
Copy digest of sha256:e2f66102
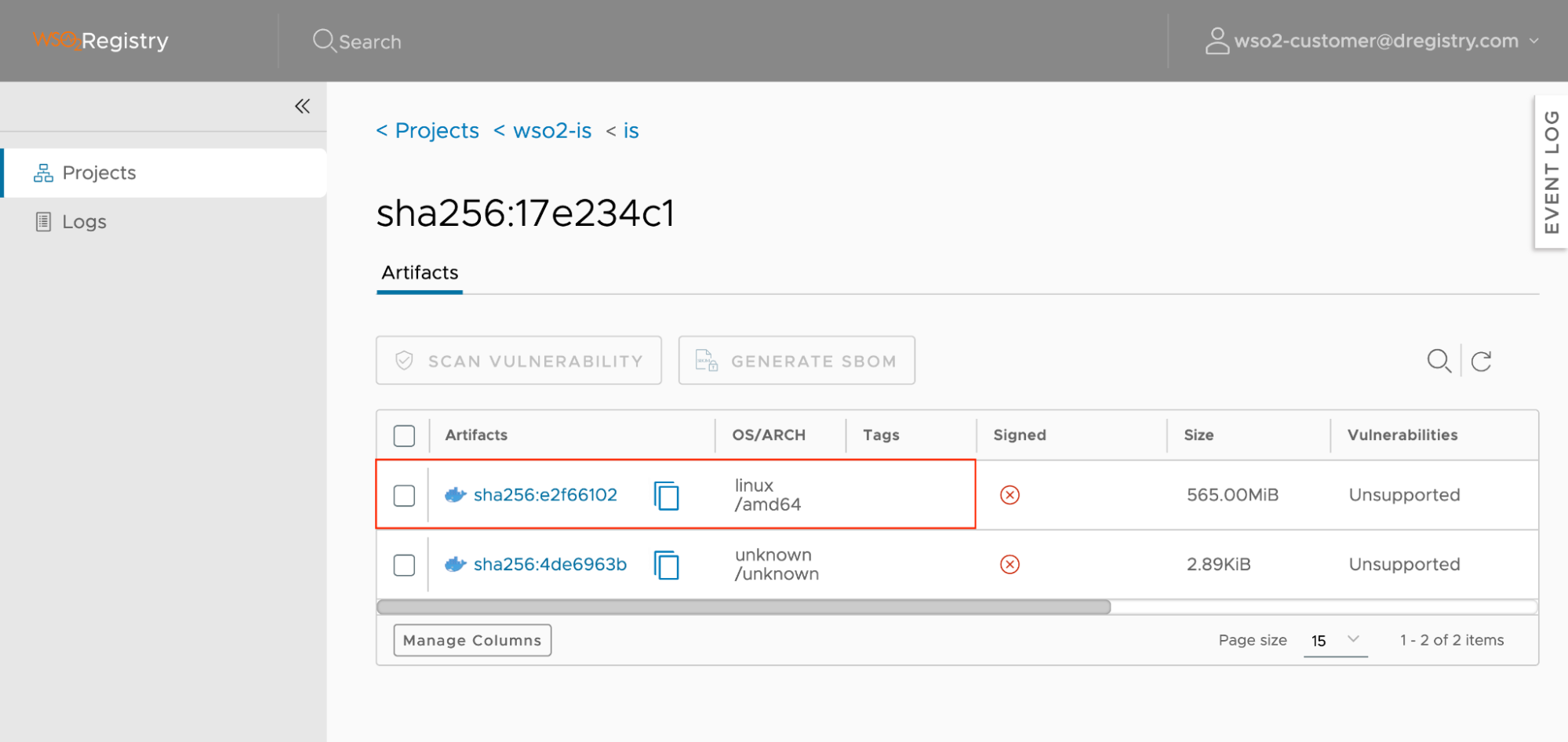coord(666,496)
